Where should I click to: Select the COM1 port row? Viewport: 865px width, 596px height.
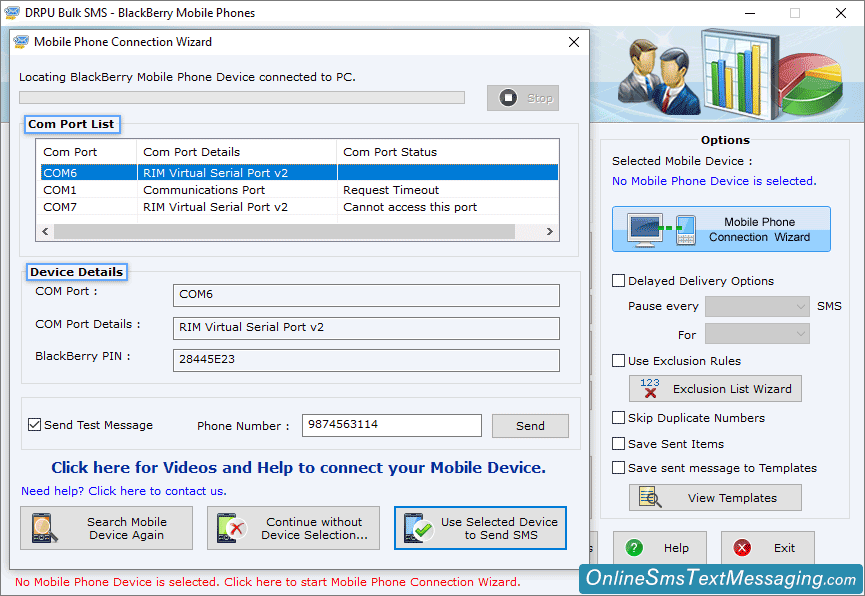coord(299,190)
